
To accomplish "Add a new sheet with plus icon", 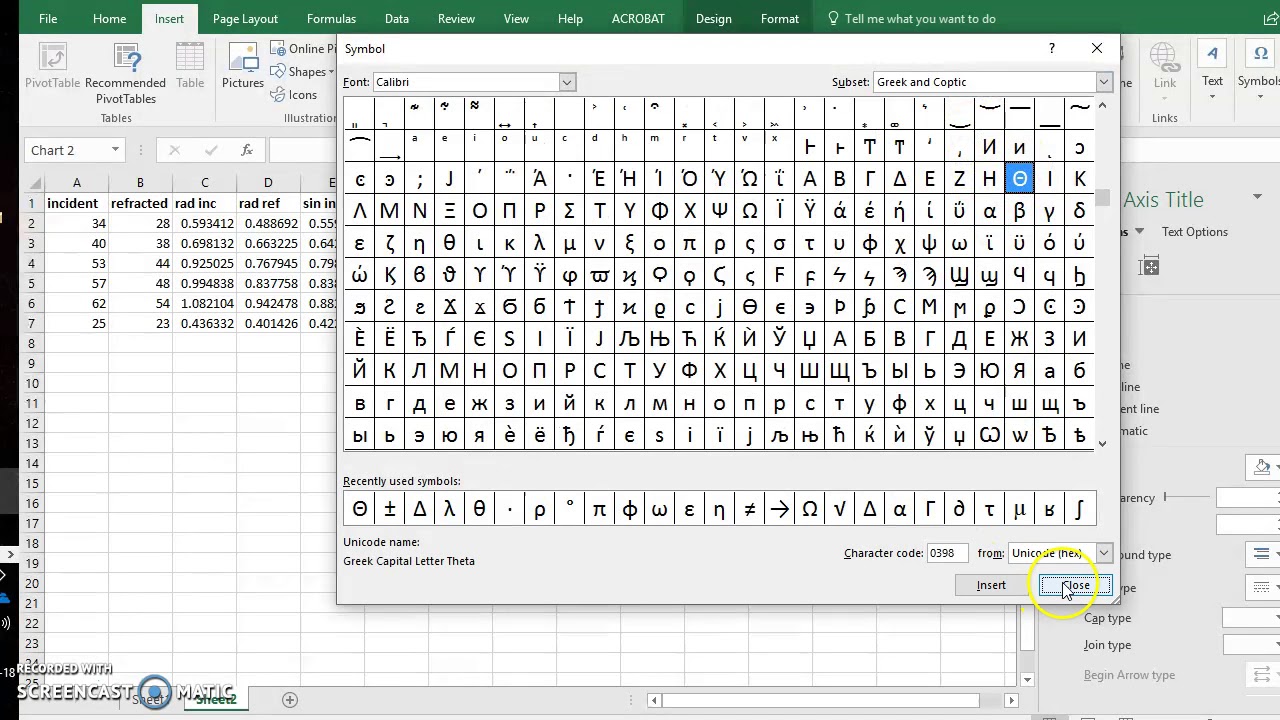I will coord(290,700).
